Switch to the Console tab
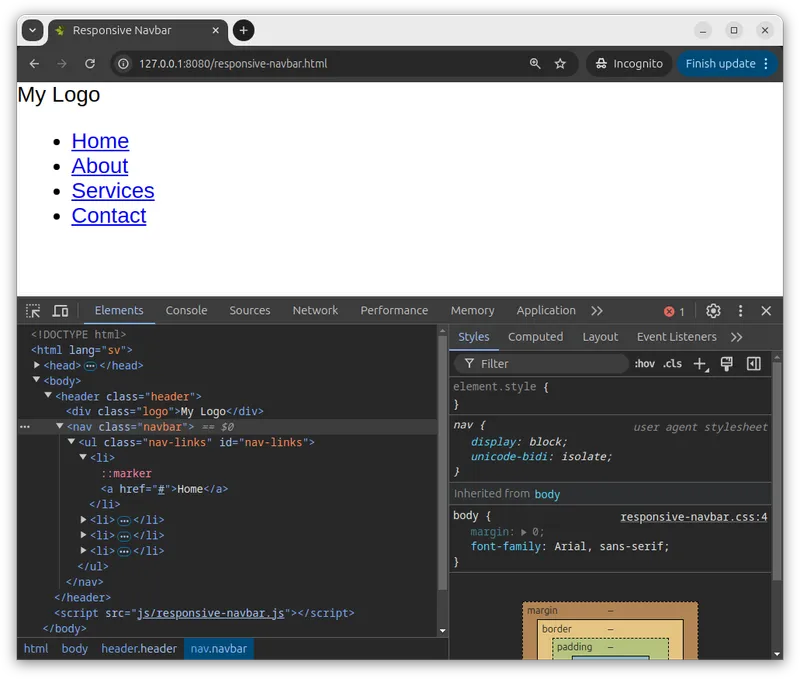Viewport: 800px width, 679px height. [x=186, y=311]
